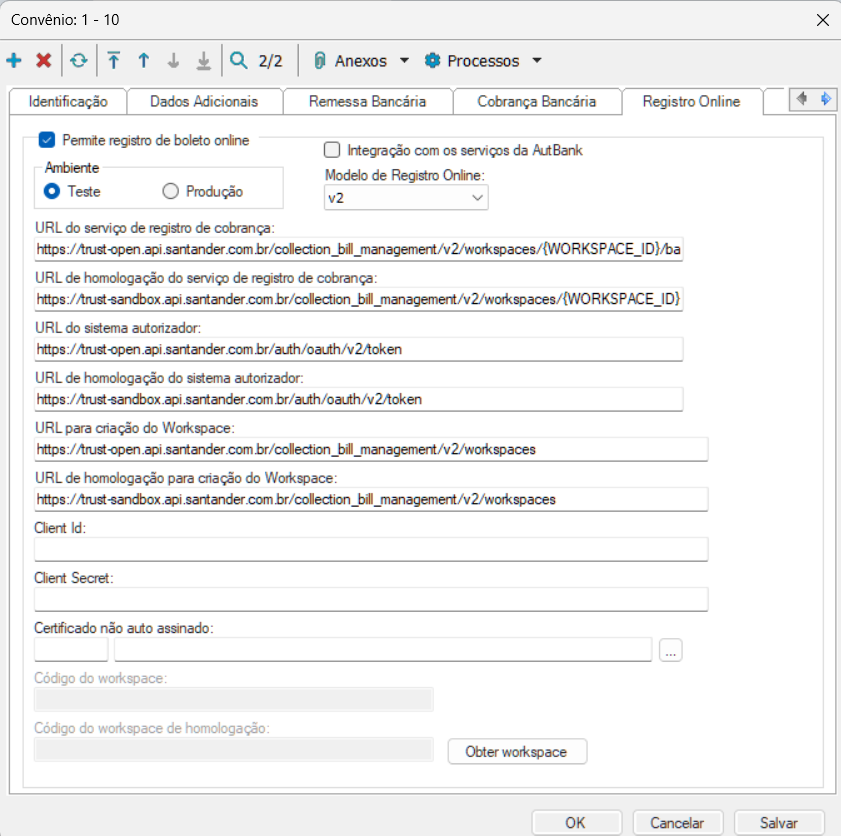Enable Integração com os serviços da AutBank
This screenshot has height=836, width=841.
click(333, 151)
